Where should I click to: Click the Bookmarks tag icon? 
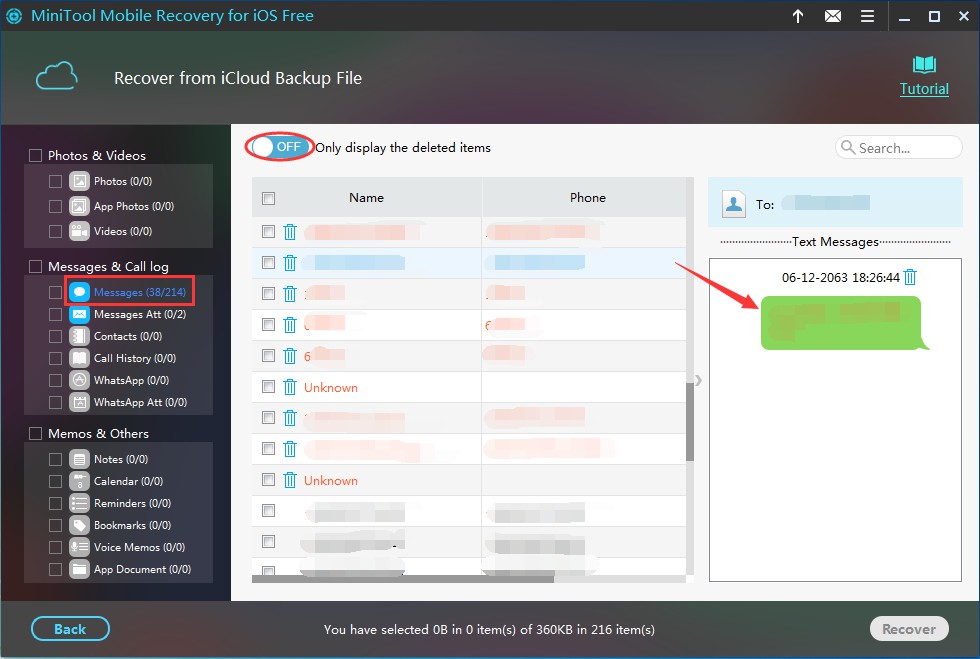pos(79,525)
